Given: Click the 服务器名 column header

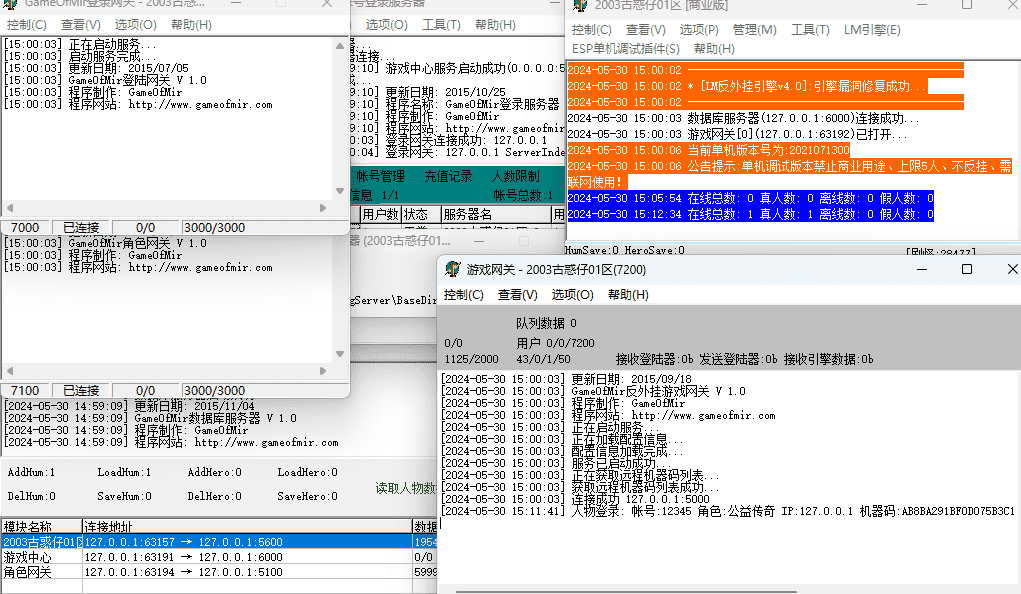Looking at the screenshot, I should 495,214.
